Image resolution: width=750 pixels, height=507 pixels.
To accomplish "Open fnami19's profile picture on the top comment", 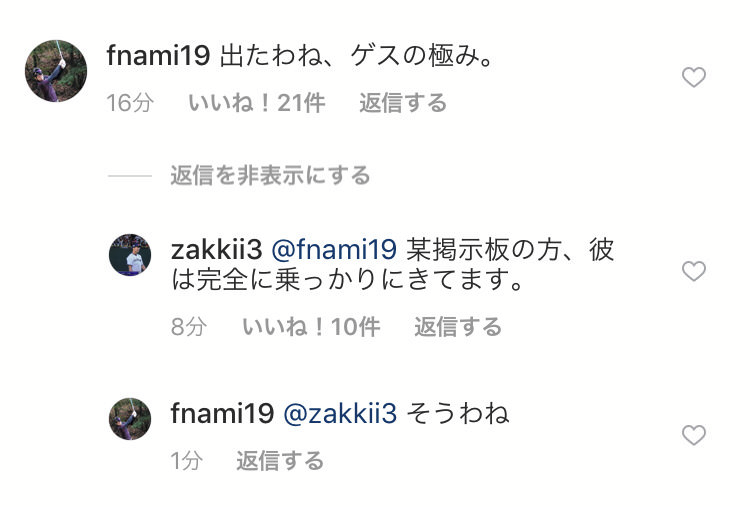I will point(56,71).
